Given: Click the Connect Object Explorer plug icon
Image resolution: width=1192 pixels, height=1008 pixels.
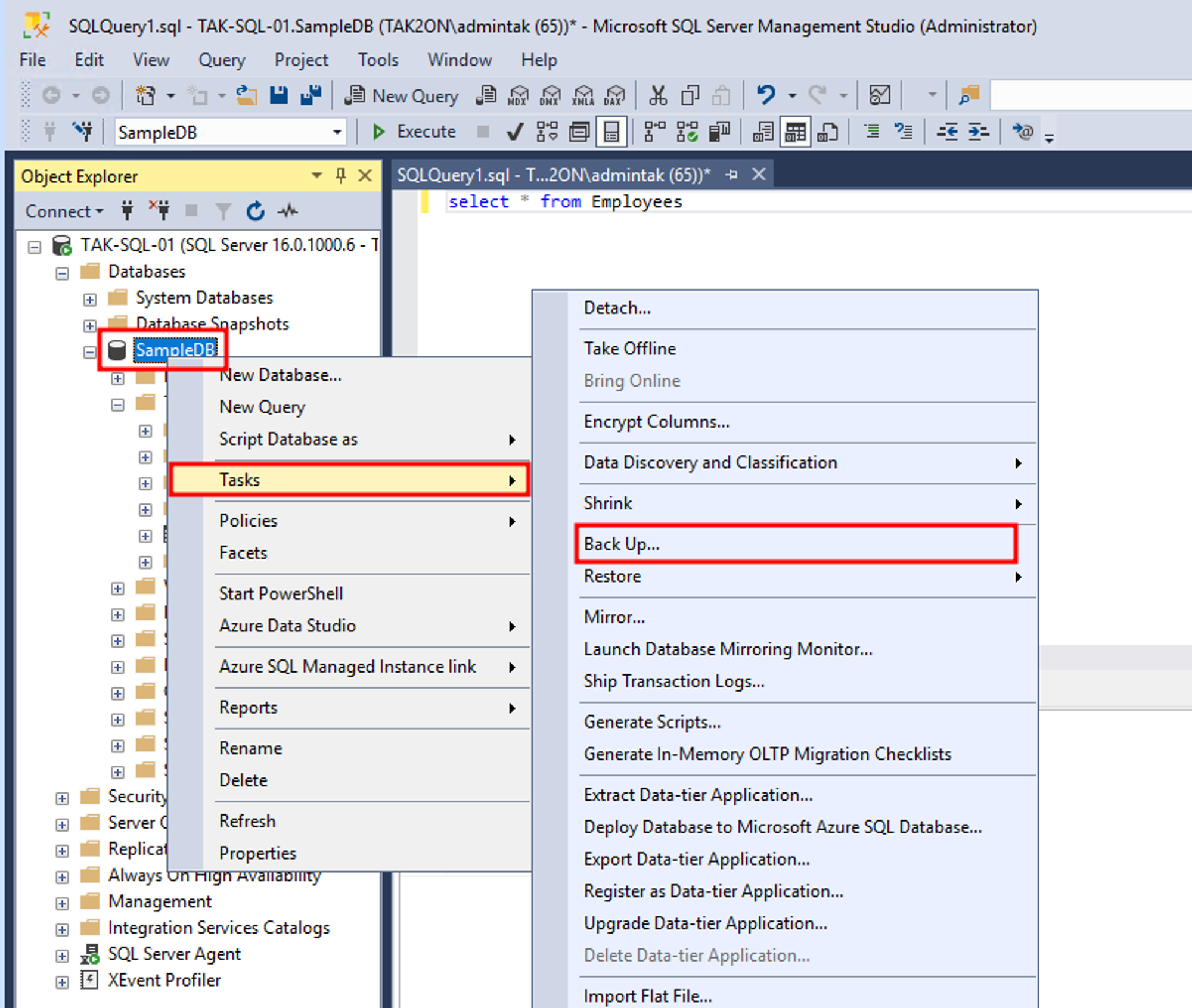Looking at the screenshot, I should [127, 211].
